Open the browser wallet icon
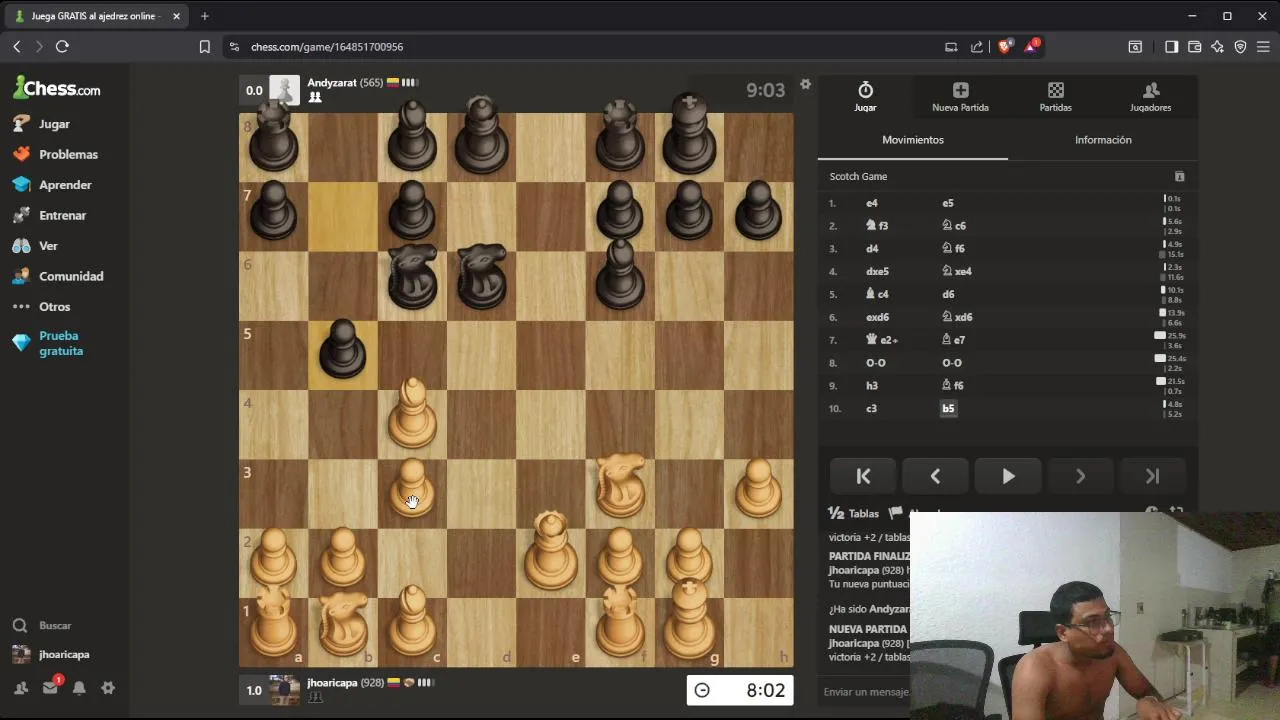 tap(1194, 46)
